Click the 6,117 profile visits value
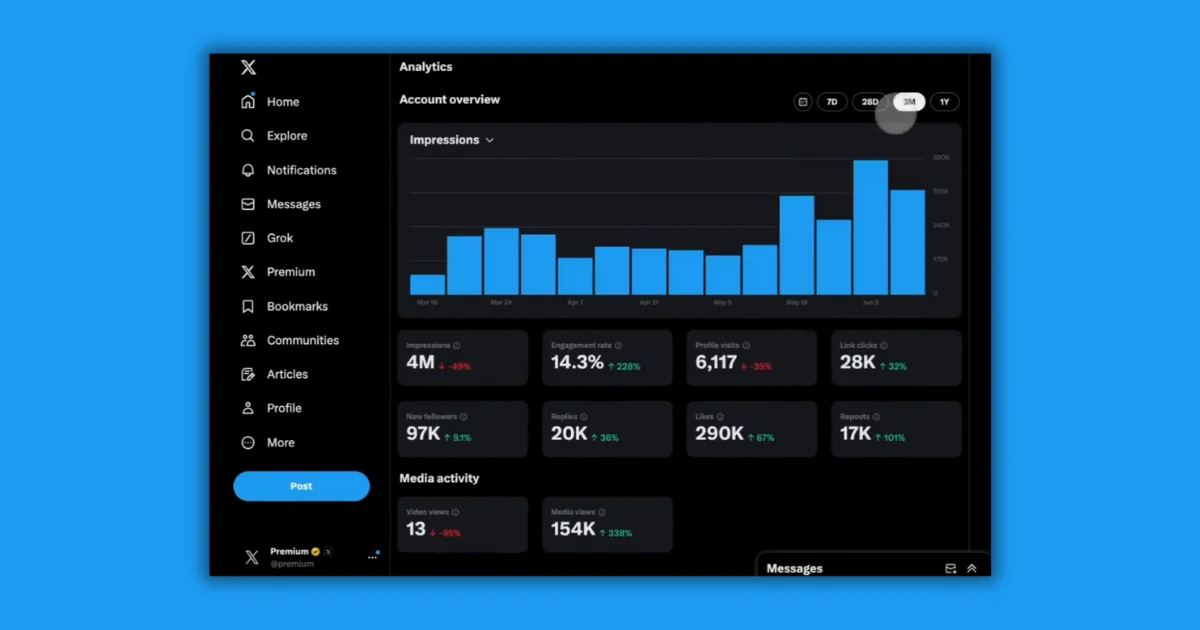 coord(716,363)
